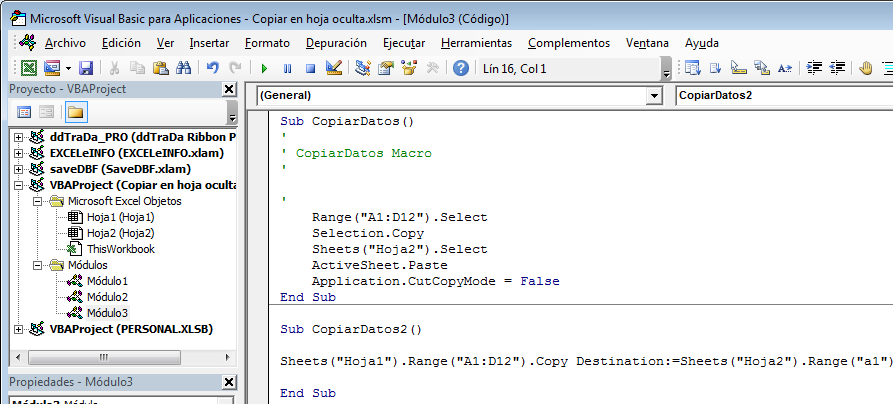Click List Properties/Methods icon in Edit toolbar

tap(693, 68)
